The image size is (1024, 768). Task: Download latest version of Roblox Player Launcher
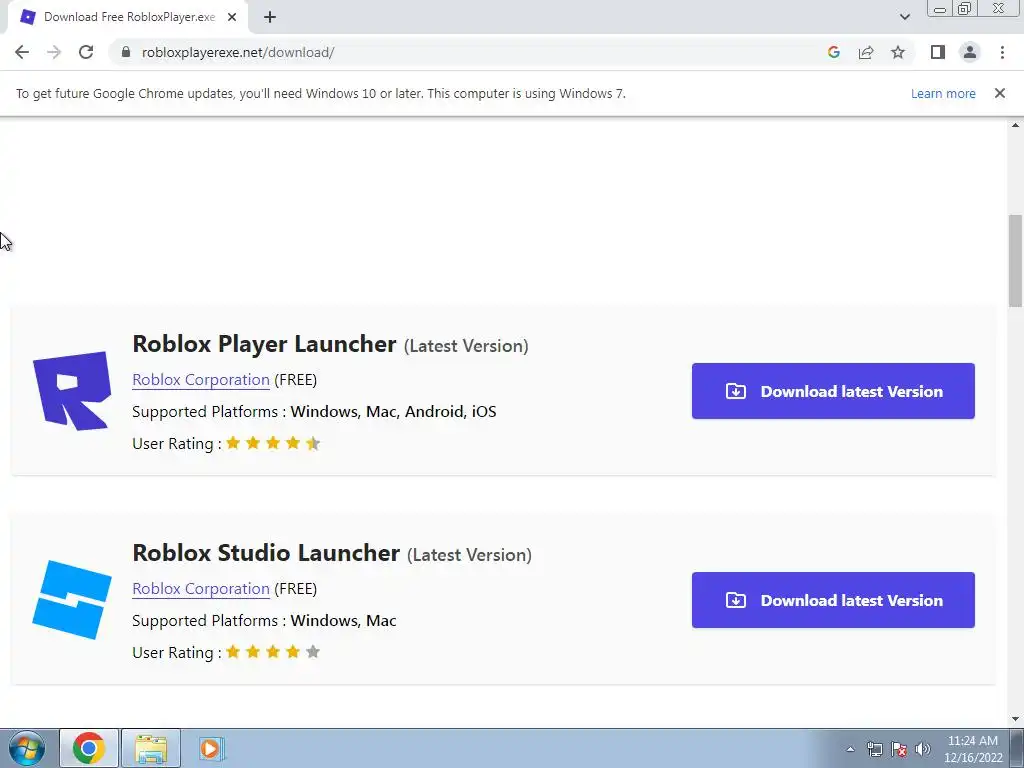(x=833, y=391)
